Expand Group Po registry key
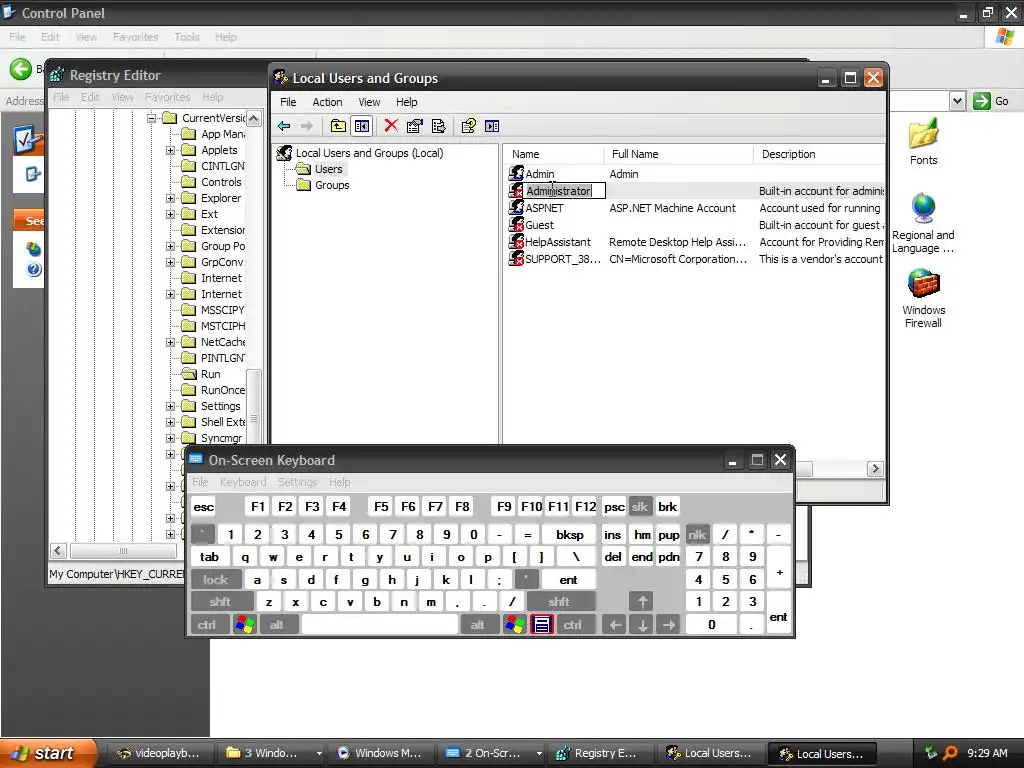 tap(170, 246)
